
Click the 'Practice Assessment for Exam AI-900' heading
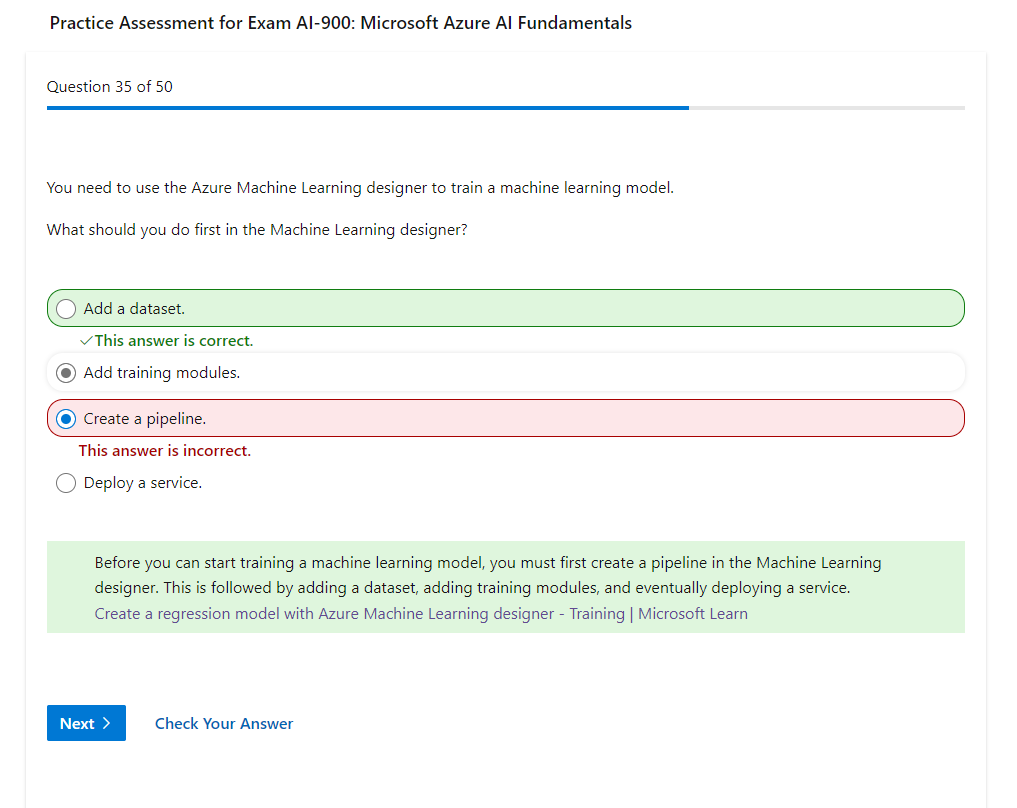341,23
